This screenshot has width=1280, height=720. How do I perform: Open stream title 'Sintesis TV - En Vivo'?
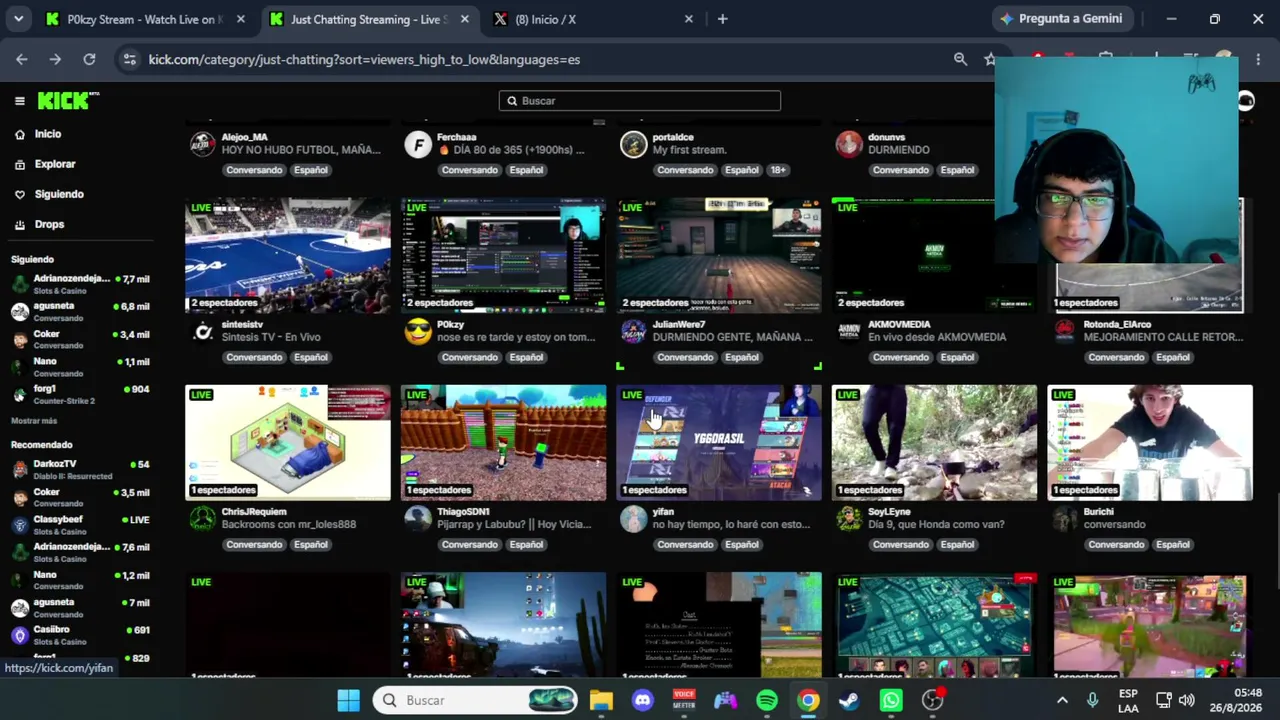271,337
